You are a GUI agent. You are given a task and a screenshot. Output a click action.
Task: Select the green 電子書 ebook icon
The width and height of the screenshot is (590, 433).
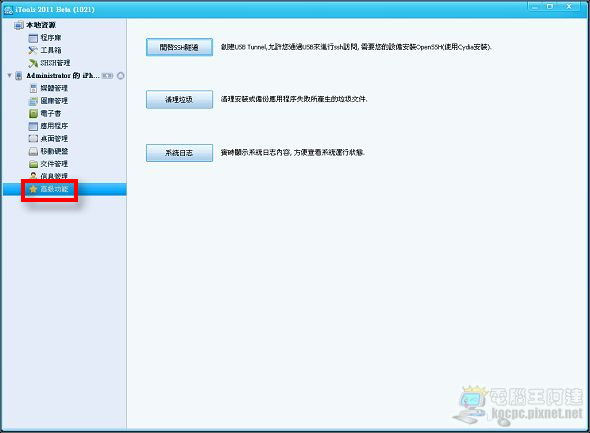pos(33,114)
